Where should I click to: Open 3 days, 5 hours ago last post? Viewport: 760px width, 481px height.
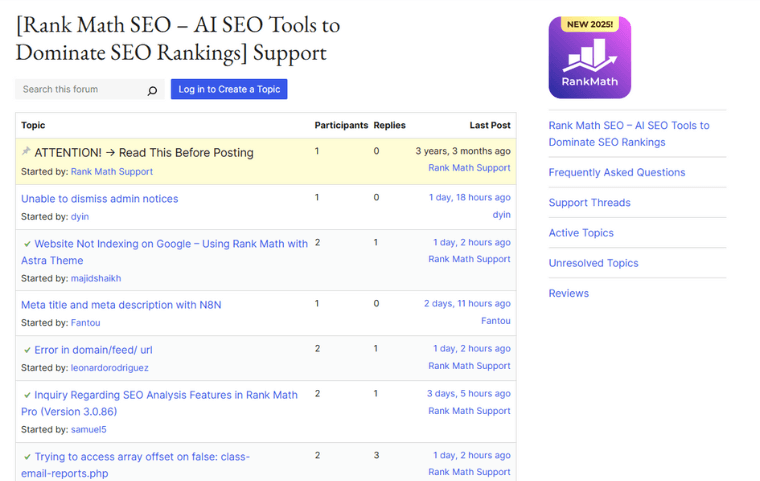tap(469, 394)
